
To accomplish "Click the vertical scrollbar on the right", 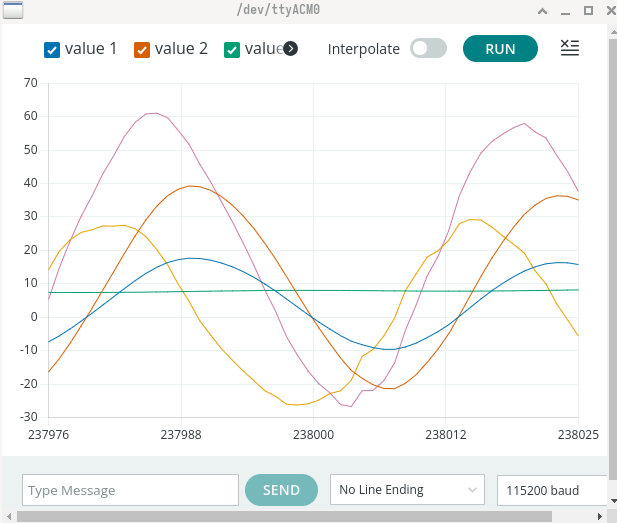I will [612, 250].
